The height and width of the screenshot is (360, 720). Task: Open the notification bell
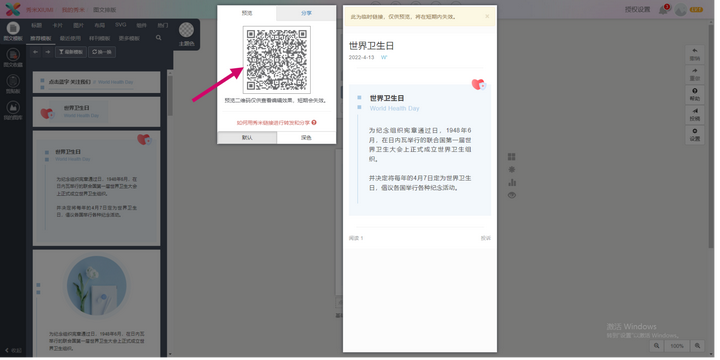[x=664, y=10]
